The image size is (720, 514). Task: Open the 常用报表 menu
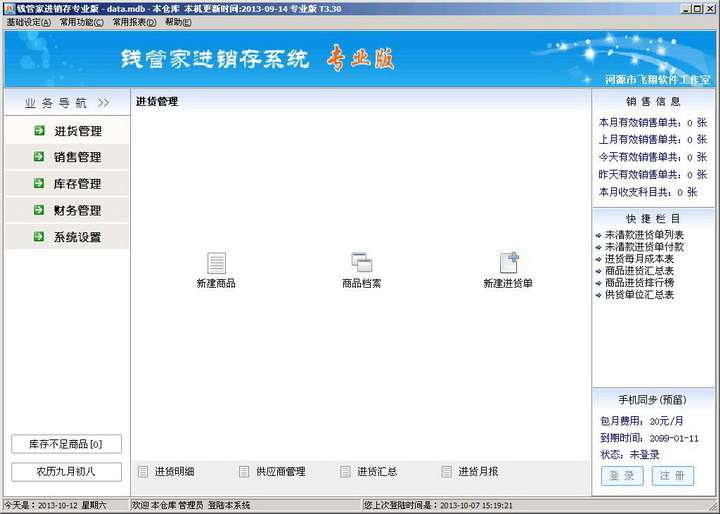[133, 22]
